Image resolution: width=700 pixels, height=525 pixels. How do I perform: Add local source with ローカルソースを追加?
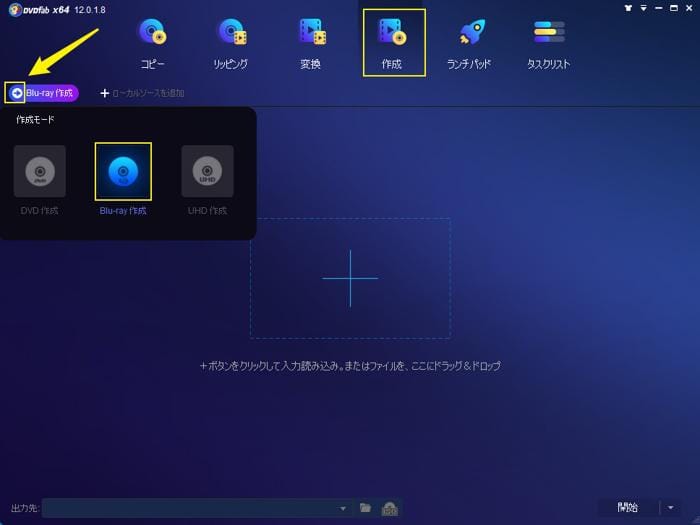(142, 93)
